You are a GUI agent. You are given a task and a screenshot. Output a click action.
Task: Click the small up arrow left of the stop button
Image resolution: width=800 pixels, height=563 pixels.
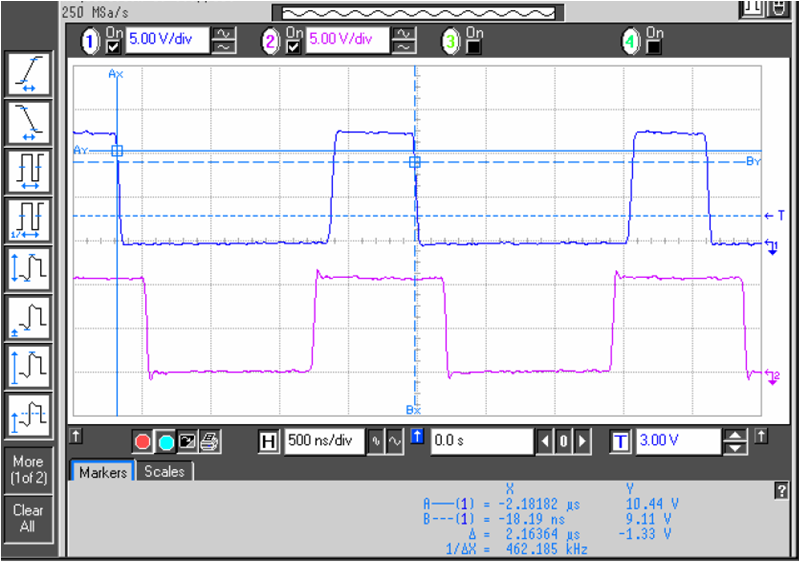[76, 436]
